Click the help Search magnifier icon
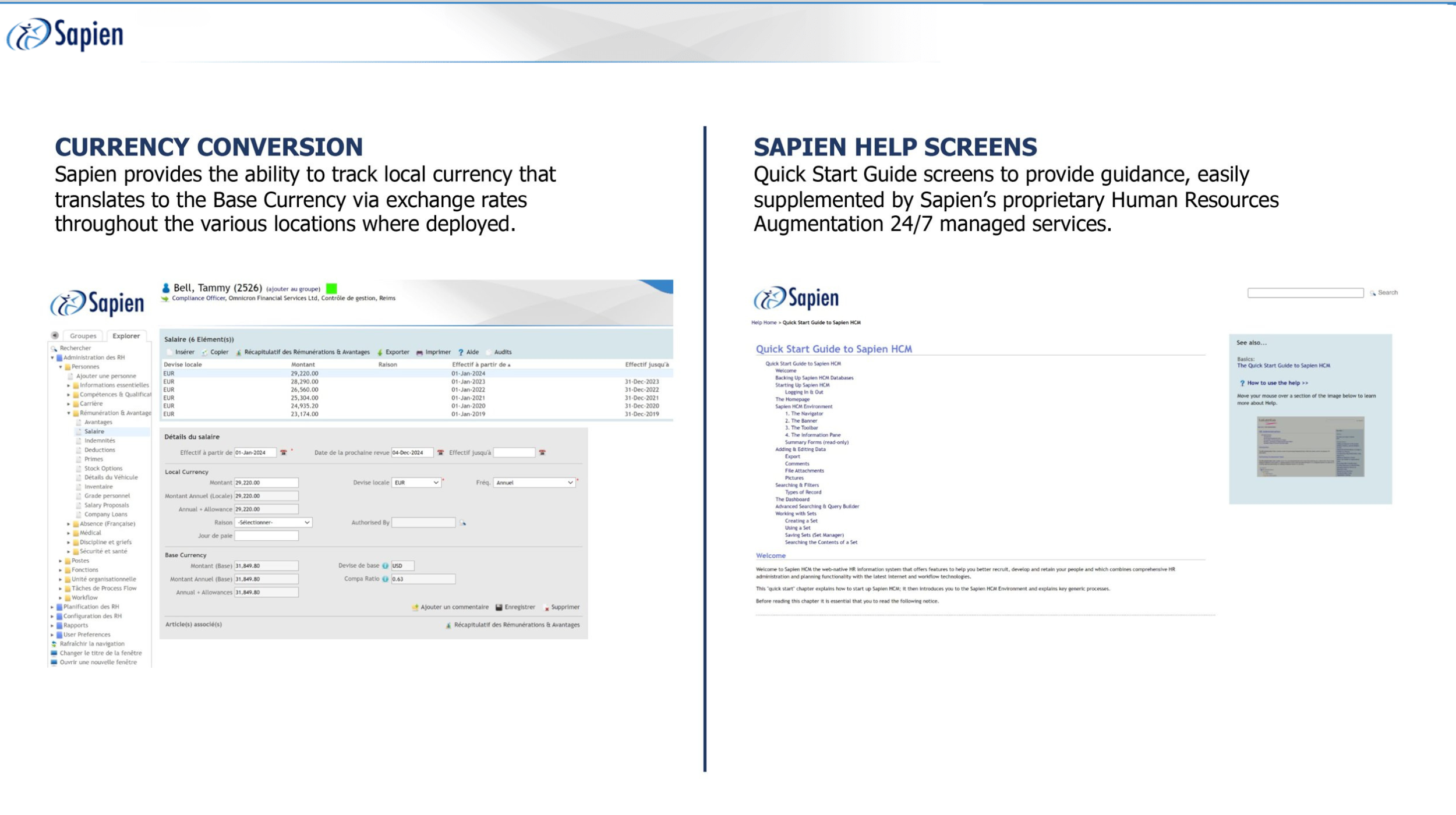Screen dimensions: 1456x815 1373,293
